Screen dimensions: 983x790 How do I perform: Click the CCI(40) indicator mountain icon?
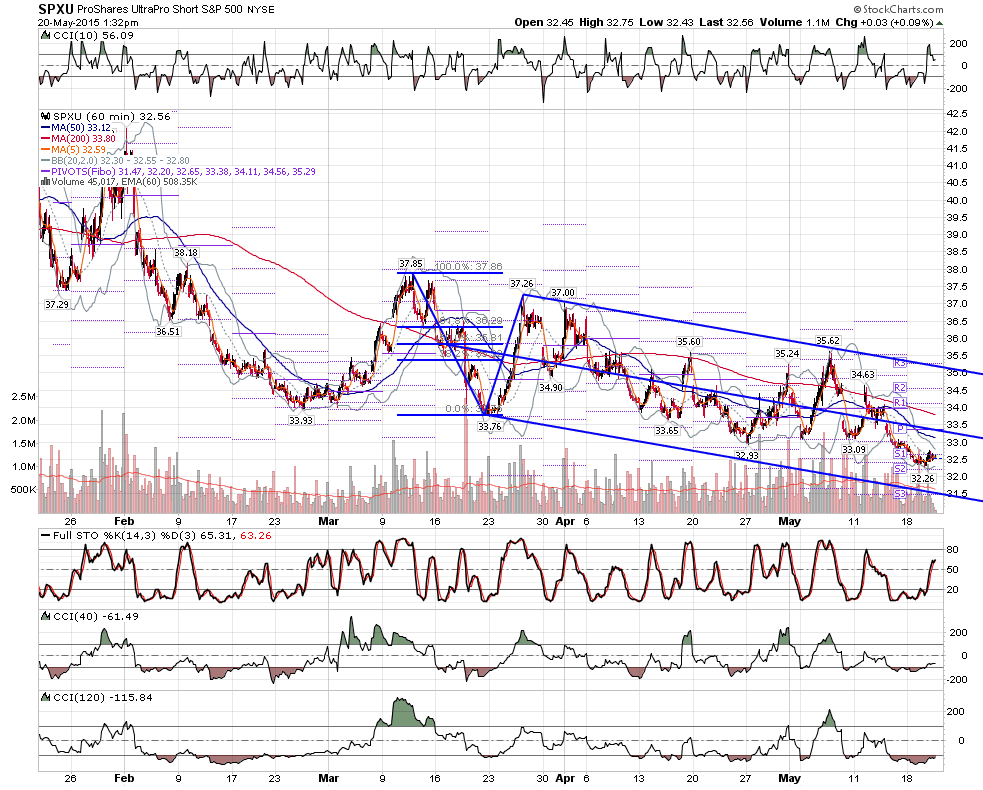(x=45, y=617)
